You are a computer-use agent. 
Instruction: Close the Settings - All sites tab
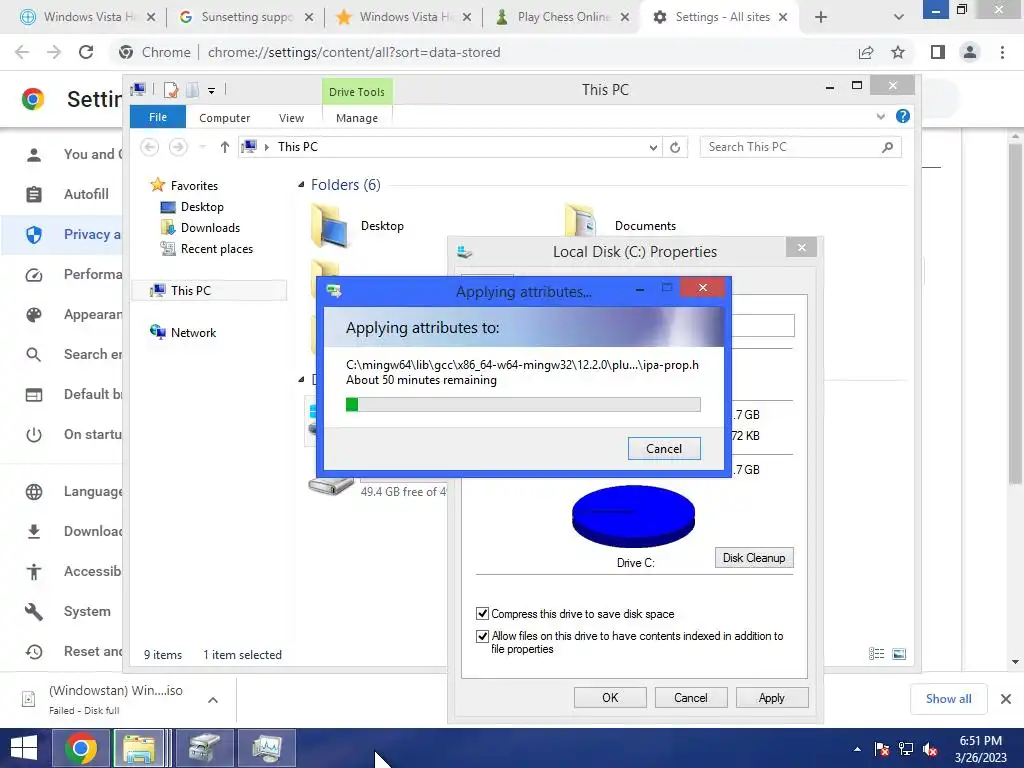[783, 17]
